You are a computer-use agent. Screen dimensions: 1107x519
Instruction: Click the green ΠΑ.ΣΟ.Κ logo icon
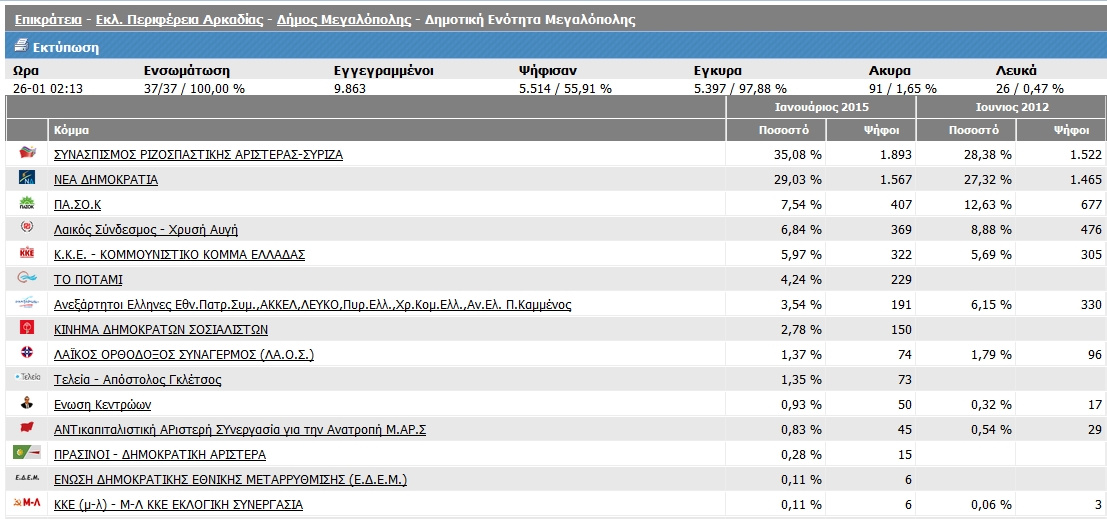(27, 204)
